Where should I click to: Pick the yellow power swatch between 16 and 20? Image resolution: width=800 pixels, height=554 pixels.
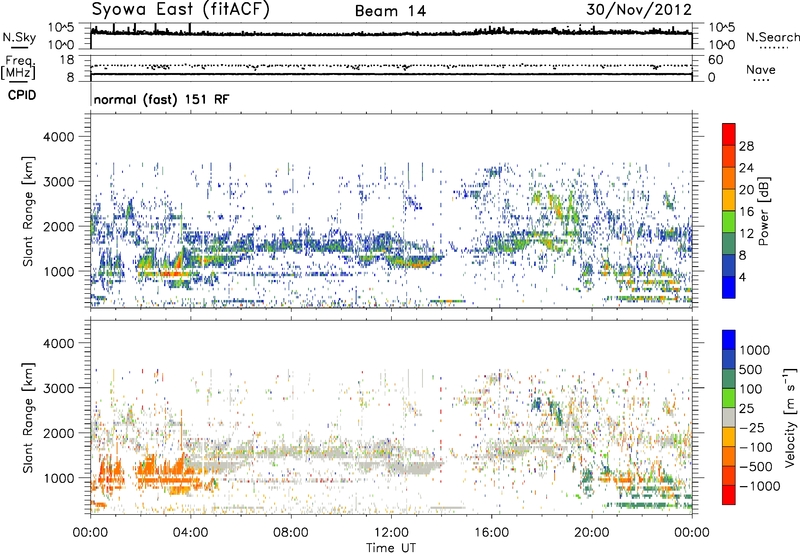click(729, 200)
